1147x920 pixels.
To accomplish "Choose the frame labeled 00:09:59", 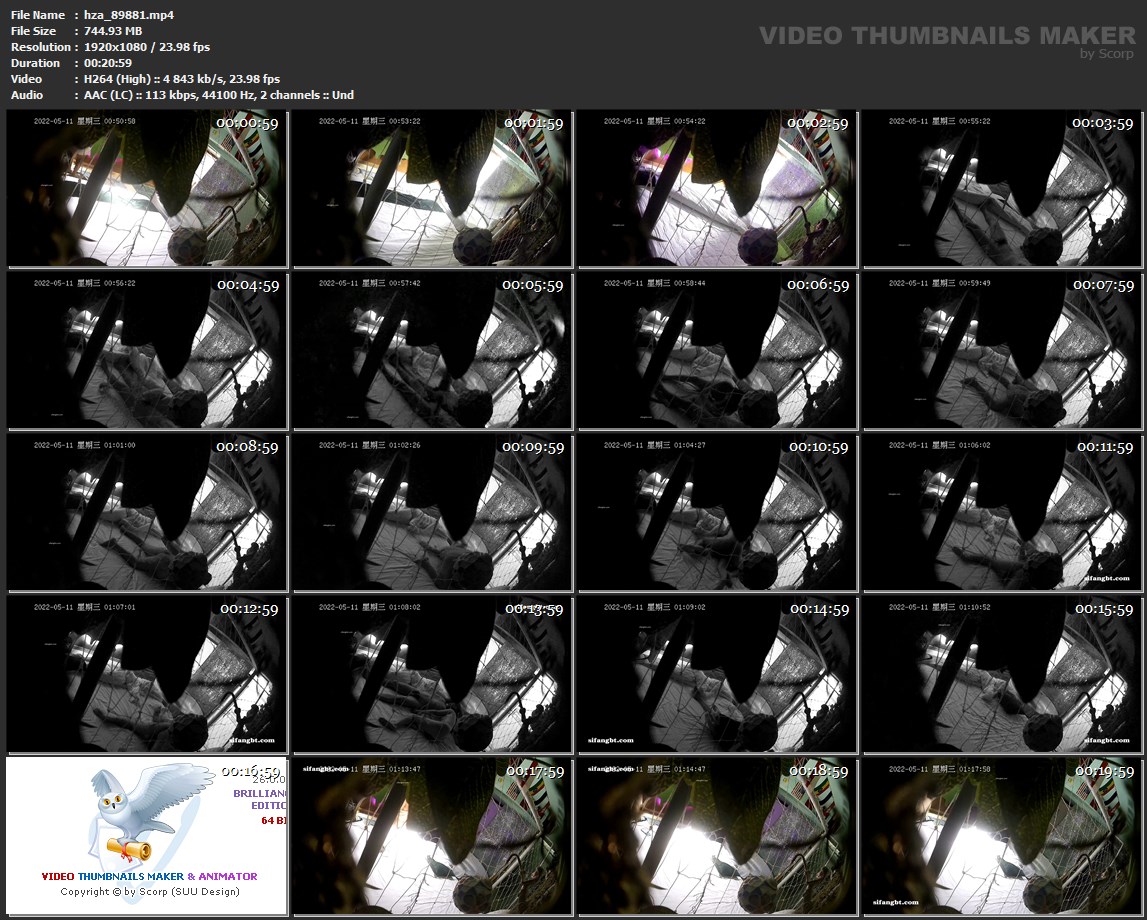I will click(432, 513).
